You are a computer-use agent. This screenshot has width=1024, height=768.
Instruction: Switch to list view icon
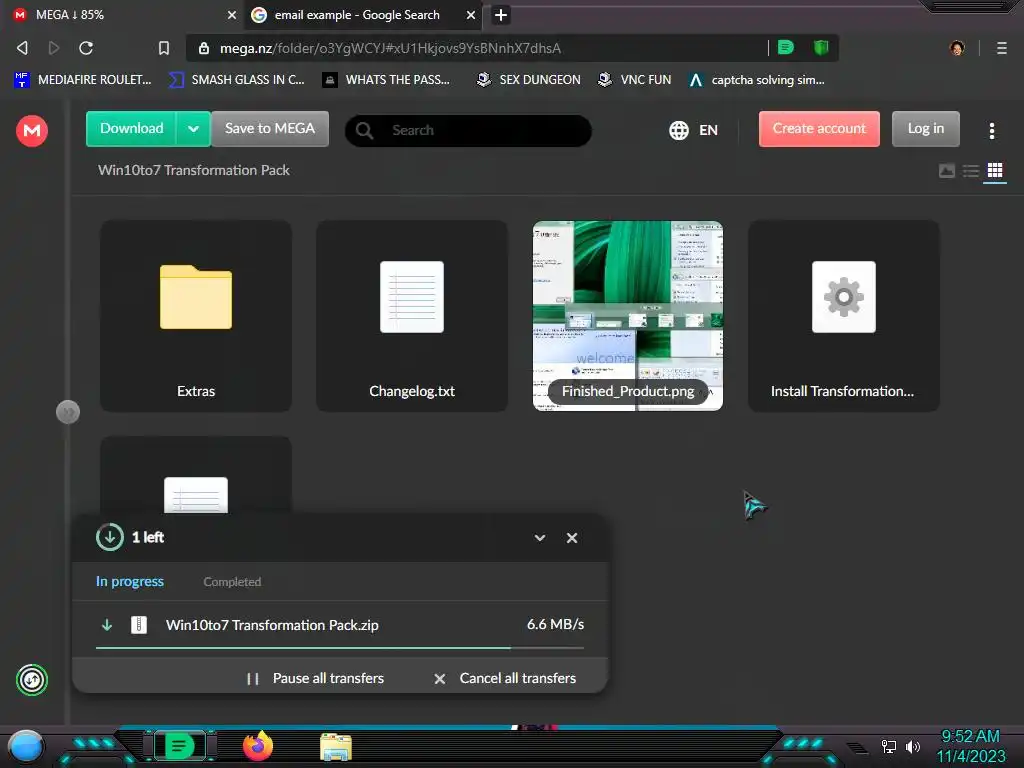tap(970, 170)
